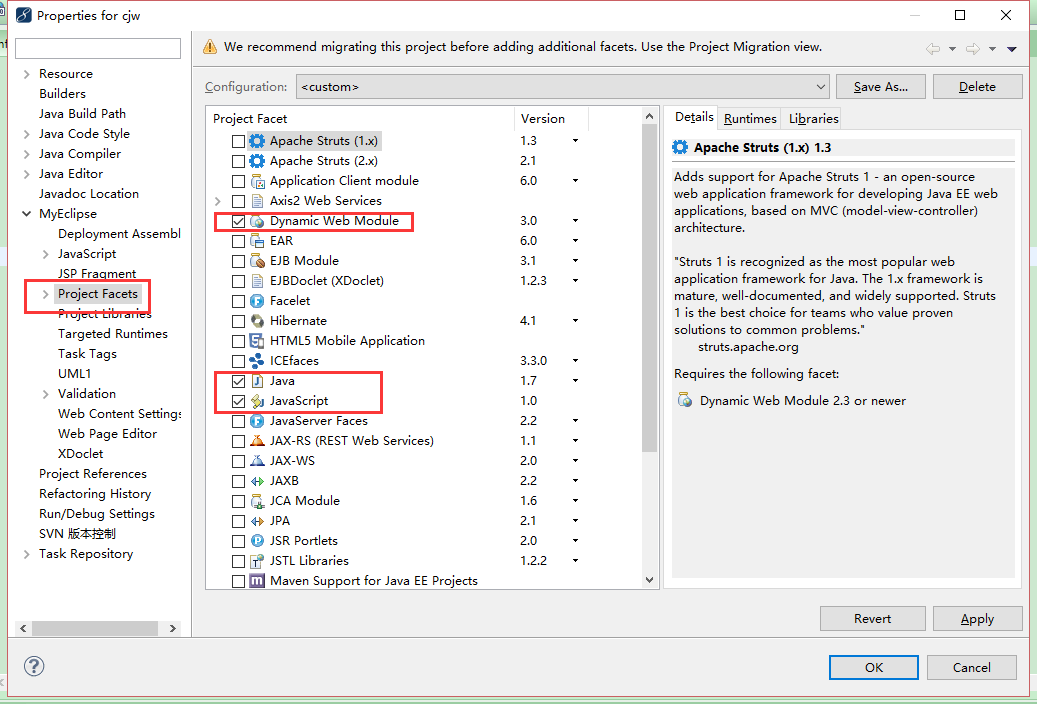Uncheck the Dynamic Web Module checkbox
1037x704 pixels.
pos(238,222)
